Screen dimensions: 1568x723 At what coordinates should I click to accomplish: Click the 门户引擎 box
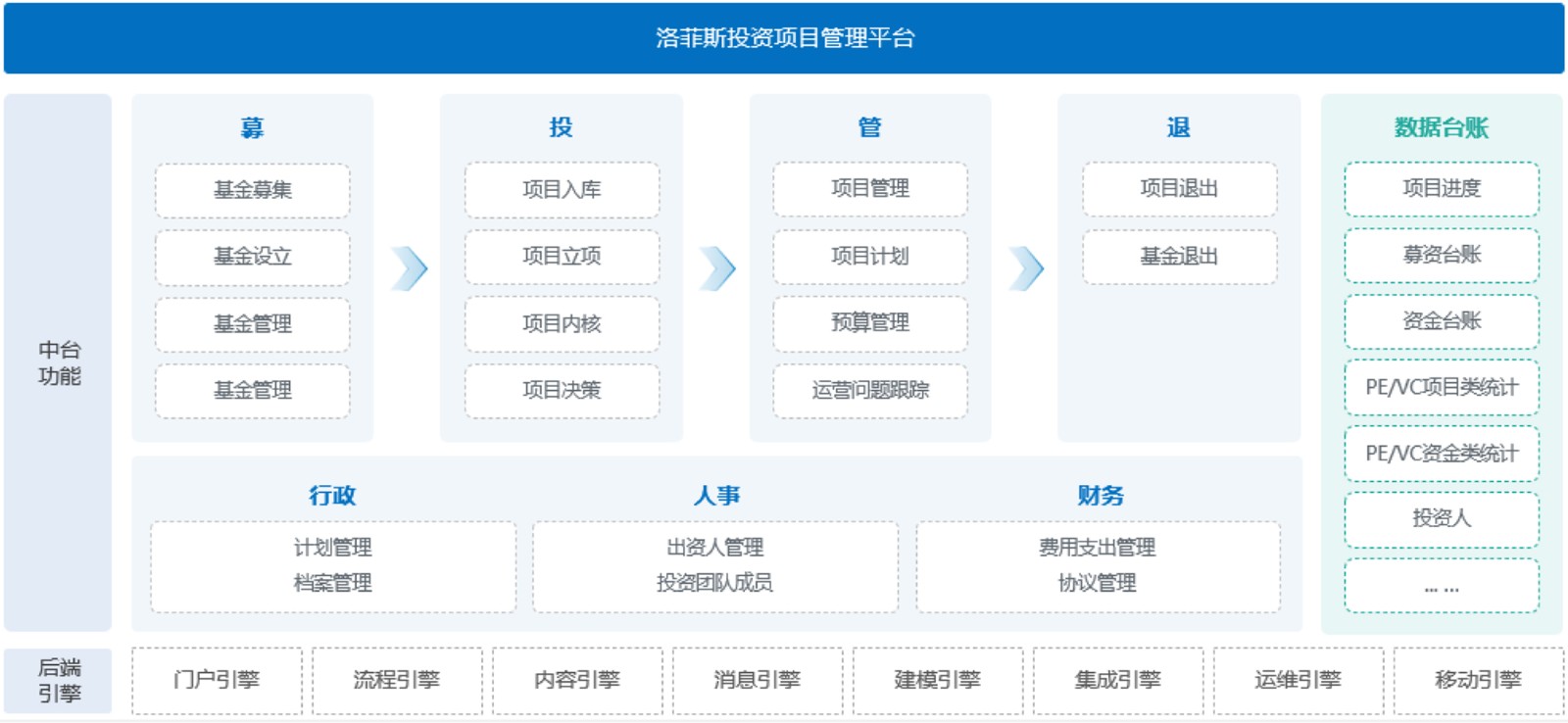pyautogui.click(x=217, y=680)
